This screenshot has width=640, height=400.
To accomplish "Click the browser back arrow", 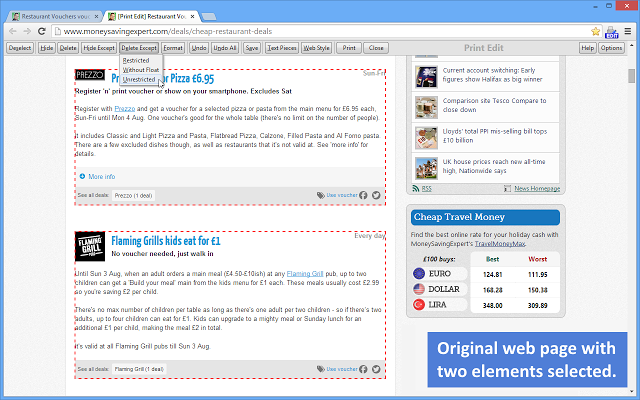I will click(13, 31).
